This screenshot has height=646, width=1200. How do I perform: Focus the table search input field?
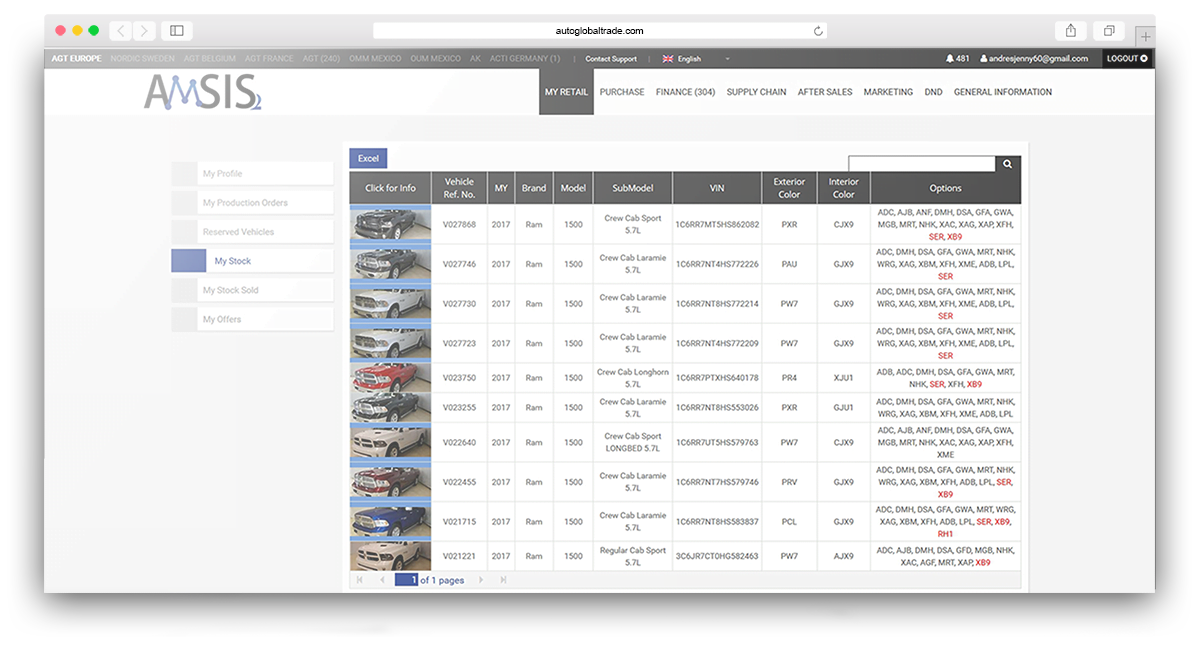pyautogui.click(x=922, y=164)
